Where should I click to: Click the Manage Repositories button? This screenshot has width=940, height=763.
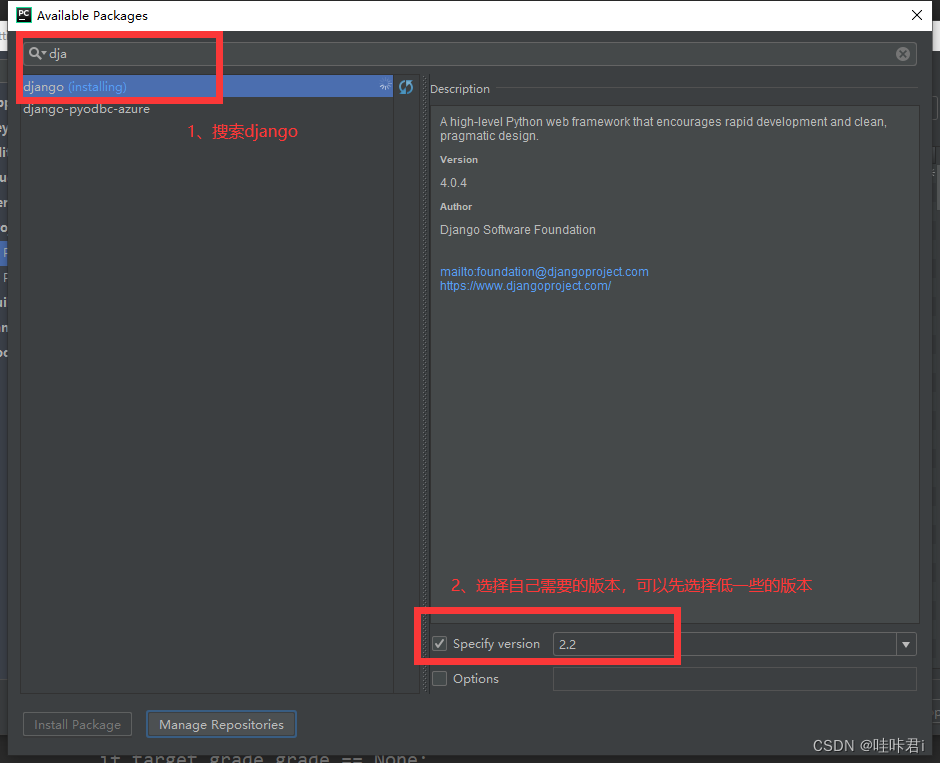pyautogui.click(x=221, y=725)
